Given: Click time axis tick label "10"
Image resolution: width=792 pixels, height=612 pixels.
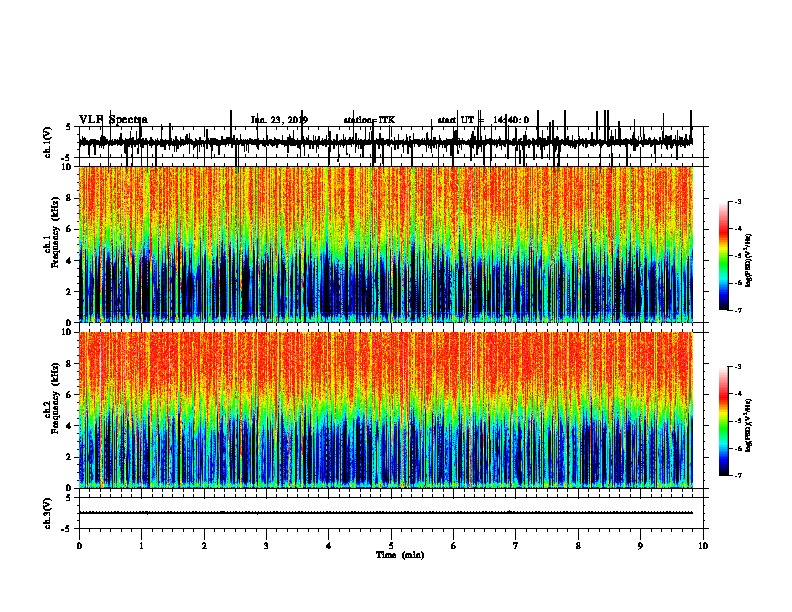Looking at the screenshot, I should [x=703, y=546].
